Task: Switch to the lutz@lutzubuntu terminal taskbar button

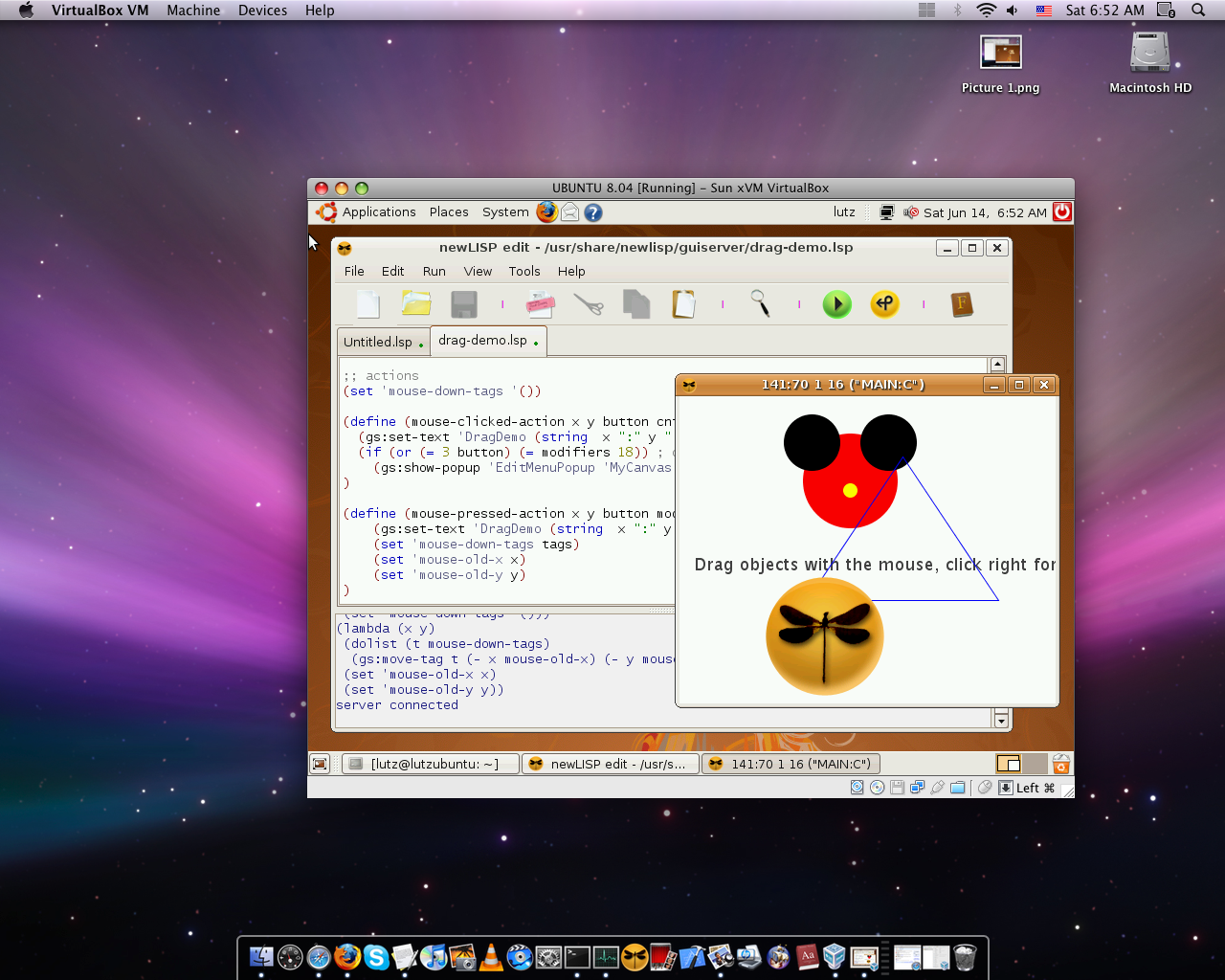Action: point(431,764)
